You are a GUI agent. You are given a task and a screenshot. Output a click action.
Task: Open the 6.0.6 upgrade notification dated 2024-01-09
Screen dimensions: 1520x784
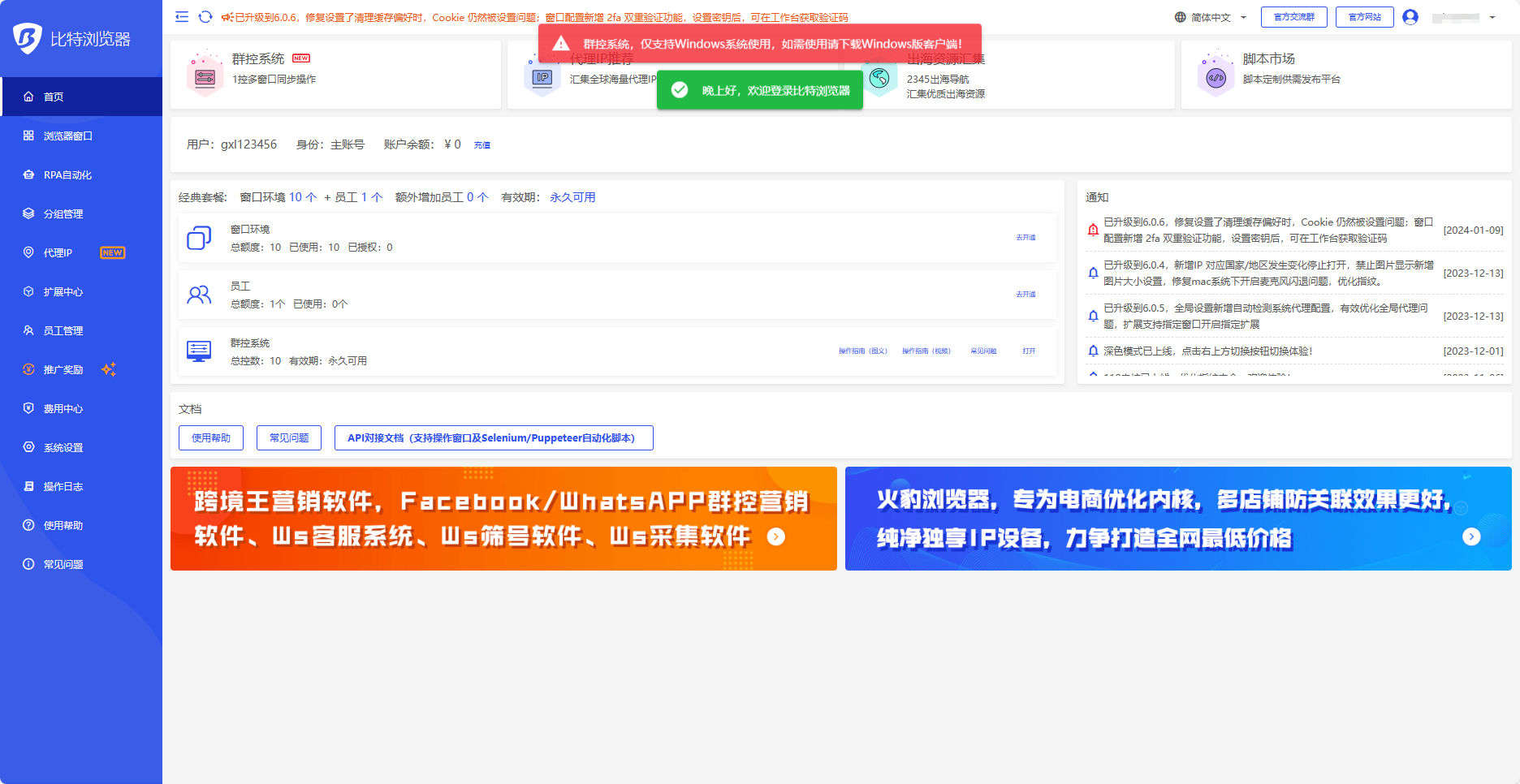tap(1295, 230)
